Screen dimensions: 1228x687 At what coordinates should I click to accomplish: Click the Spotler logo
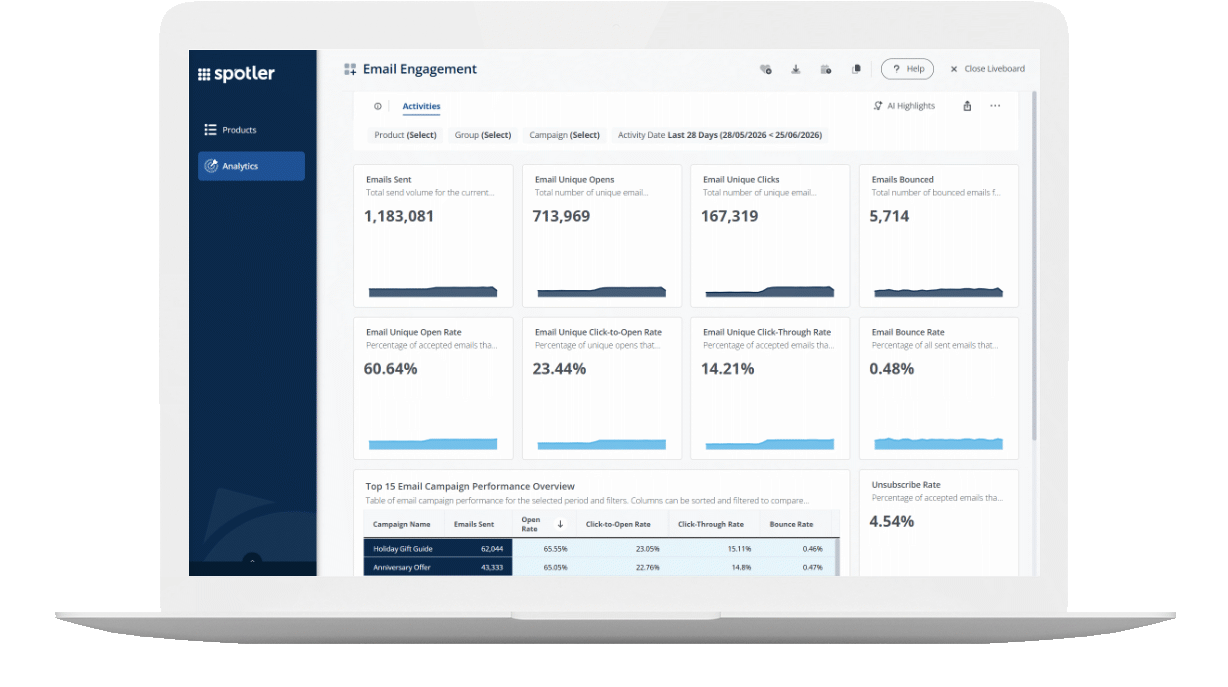click(x=236, y=74)
